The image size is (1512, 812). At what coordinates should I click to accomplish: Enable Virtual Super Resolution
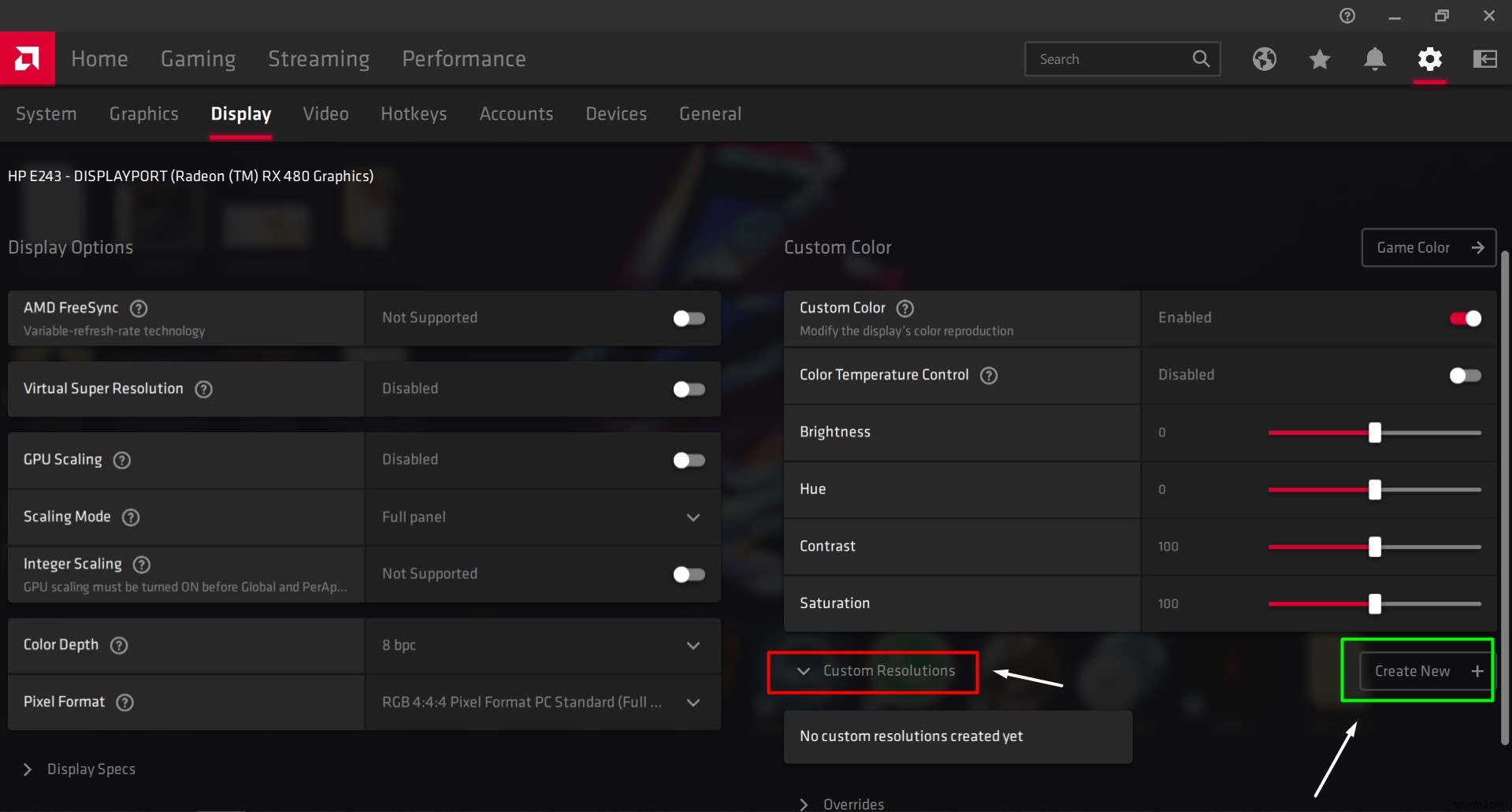click(x=688, y=389)
